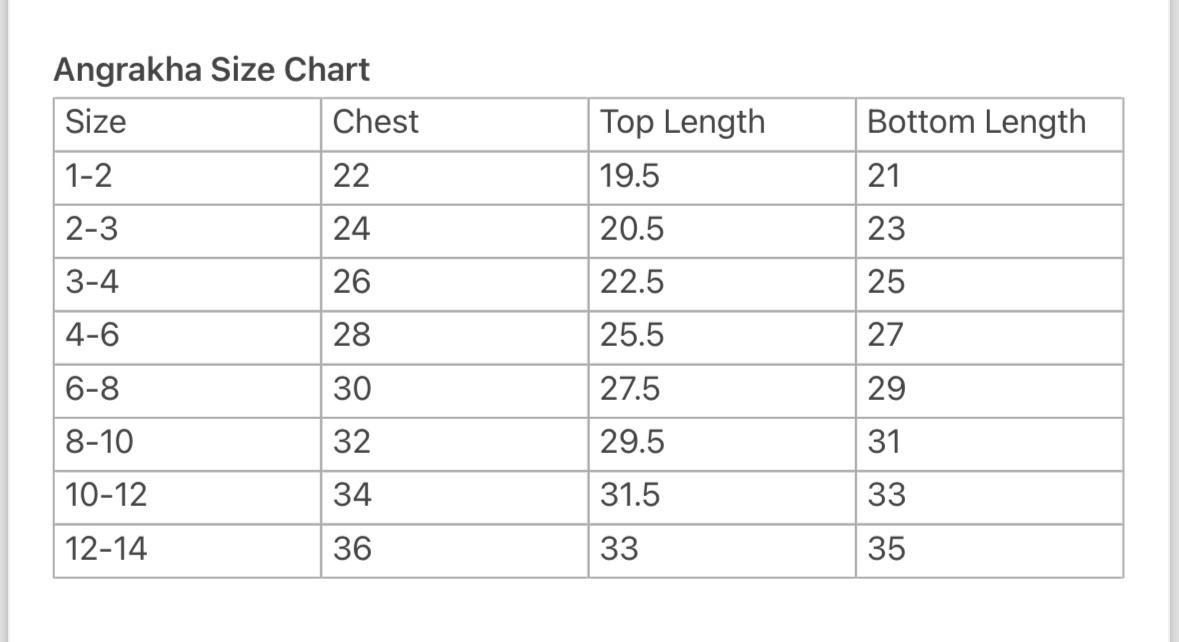Screen dimensions: 1179x642
Task: Click the Chest column header
Action: coord(375,123)
